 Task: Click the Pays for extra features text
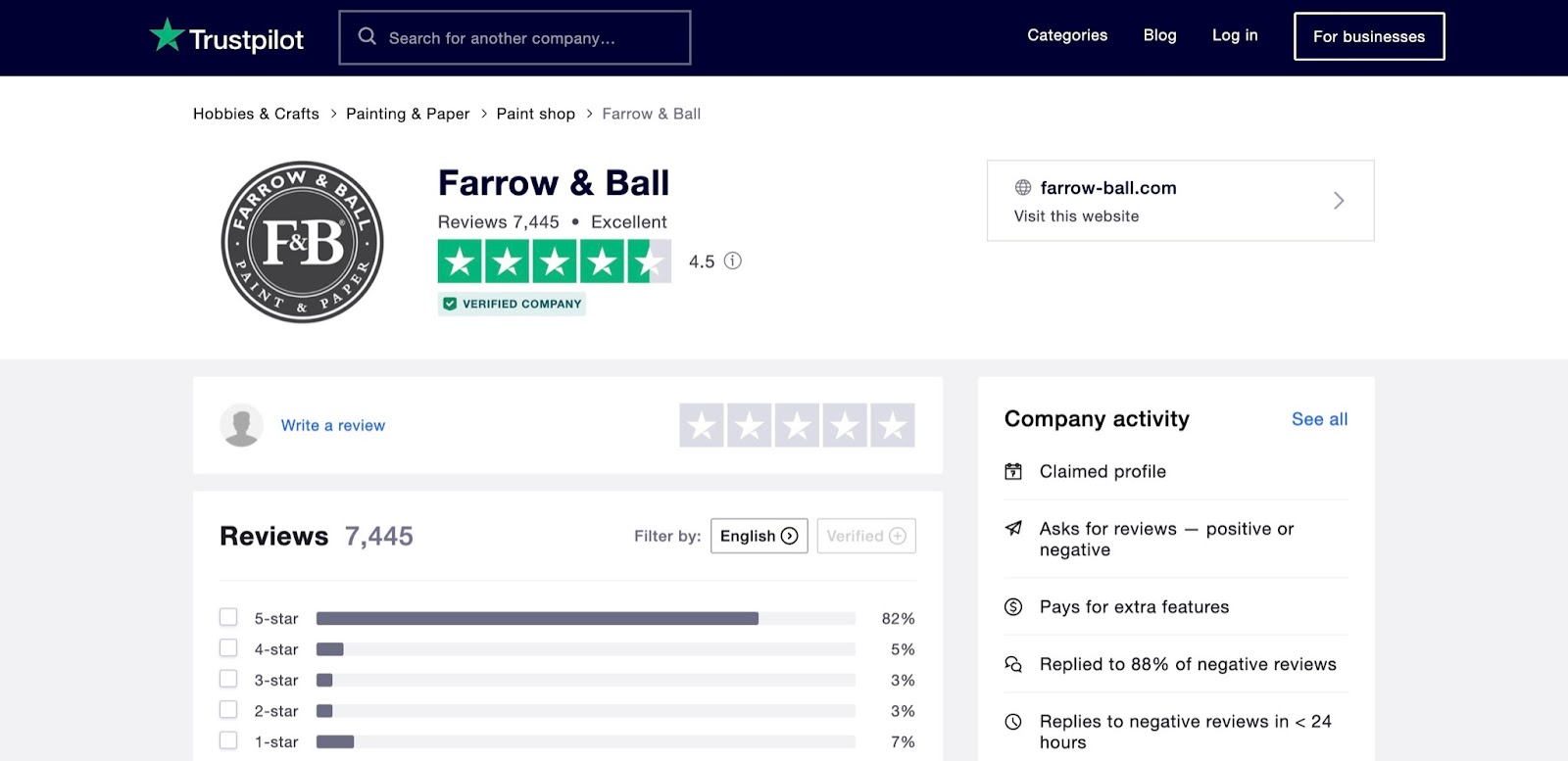point(1135,607)
